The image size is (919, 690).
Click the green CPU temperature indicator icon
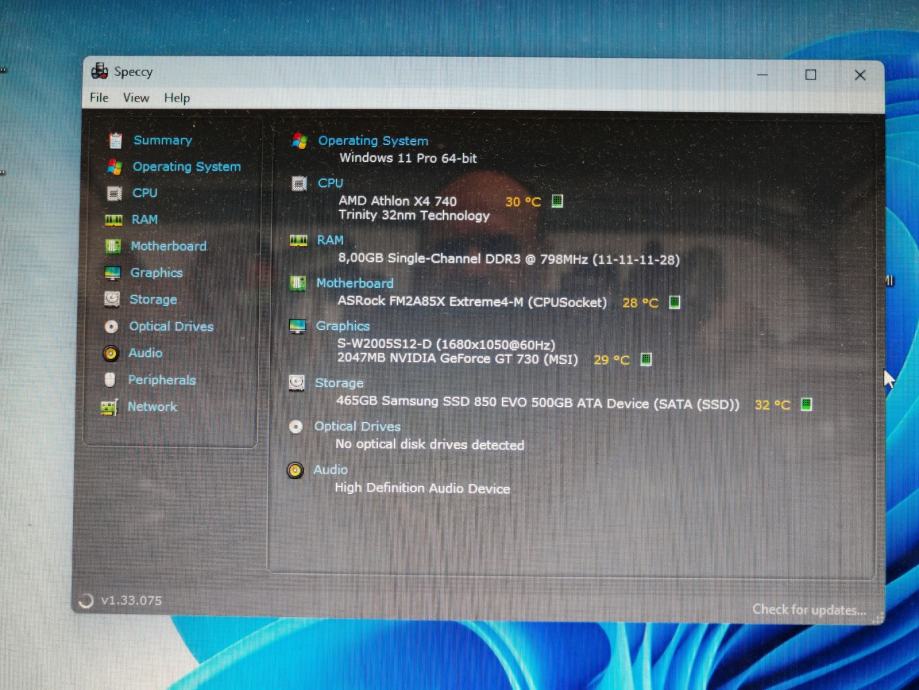click(x=557, y=201)
